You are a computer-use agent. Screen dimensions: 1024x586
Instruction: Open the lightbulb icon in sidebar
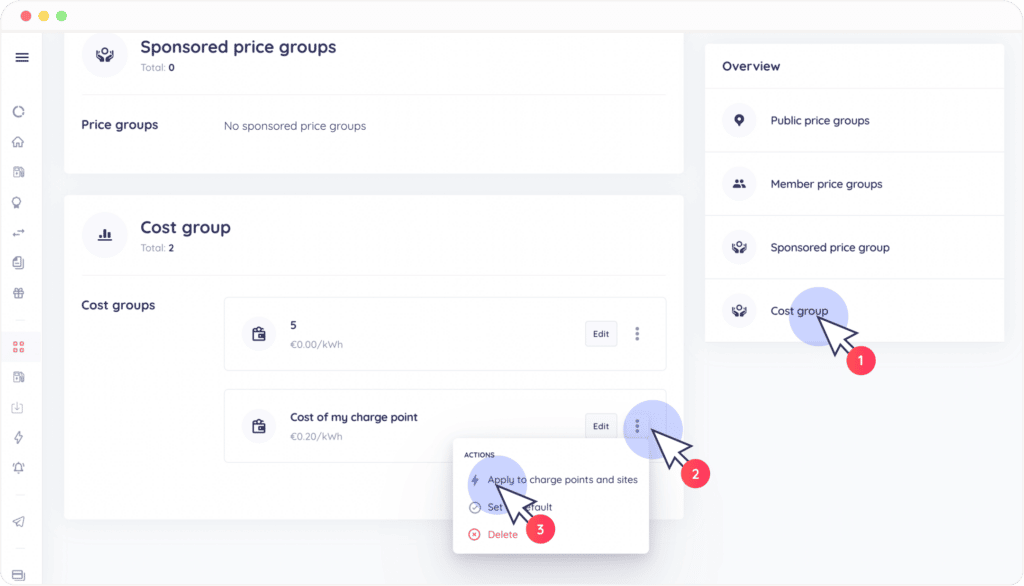(18, 203)
